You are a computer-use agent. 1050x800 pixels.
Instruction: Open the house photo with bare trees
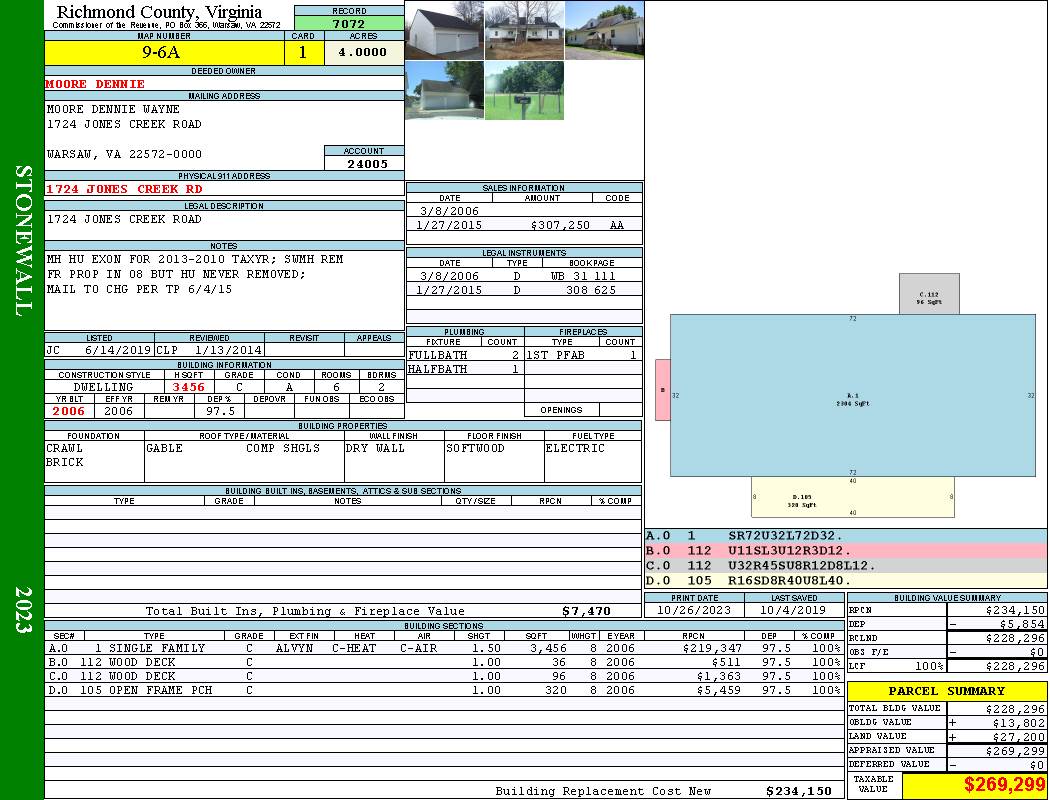coord(524,30)
